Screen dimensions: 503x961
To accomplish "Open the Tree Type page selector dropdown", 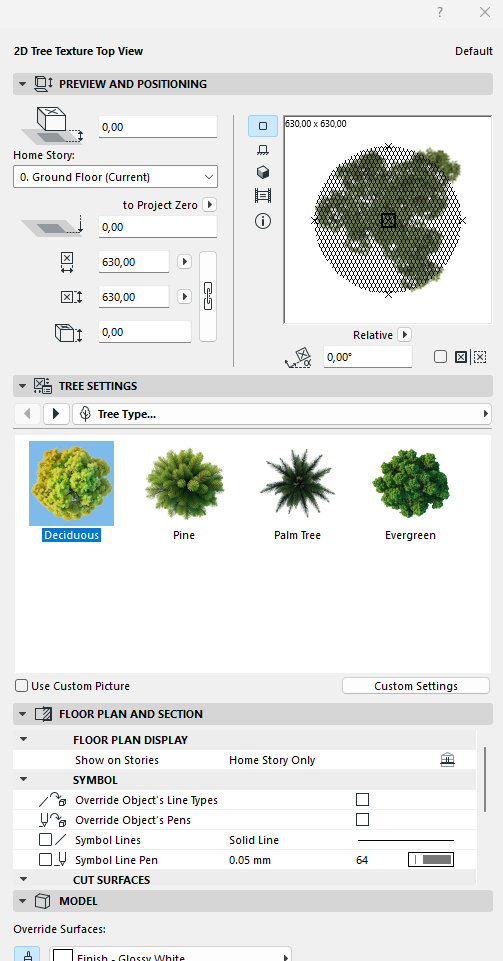I will [x=282, y=414].
